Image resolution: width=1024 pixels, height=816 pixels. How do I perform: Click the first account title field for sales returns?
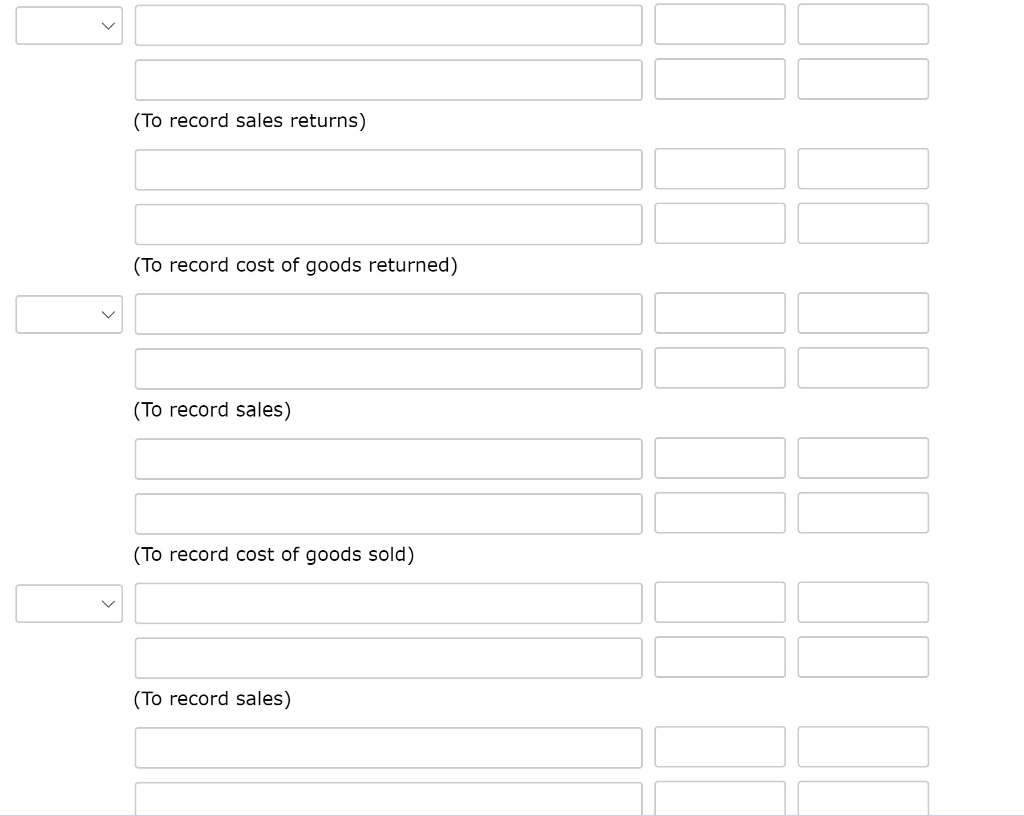(x=389, y=25)
